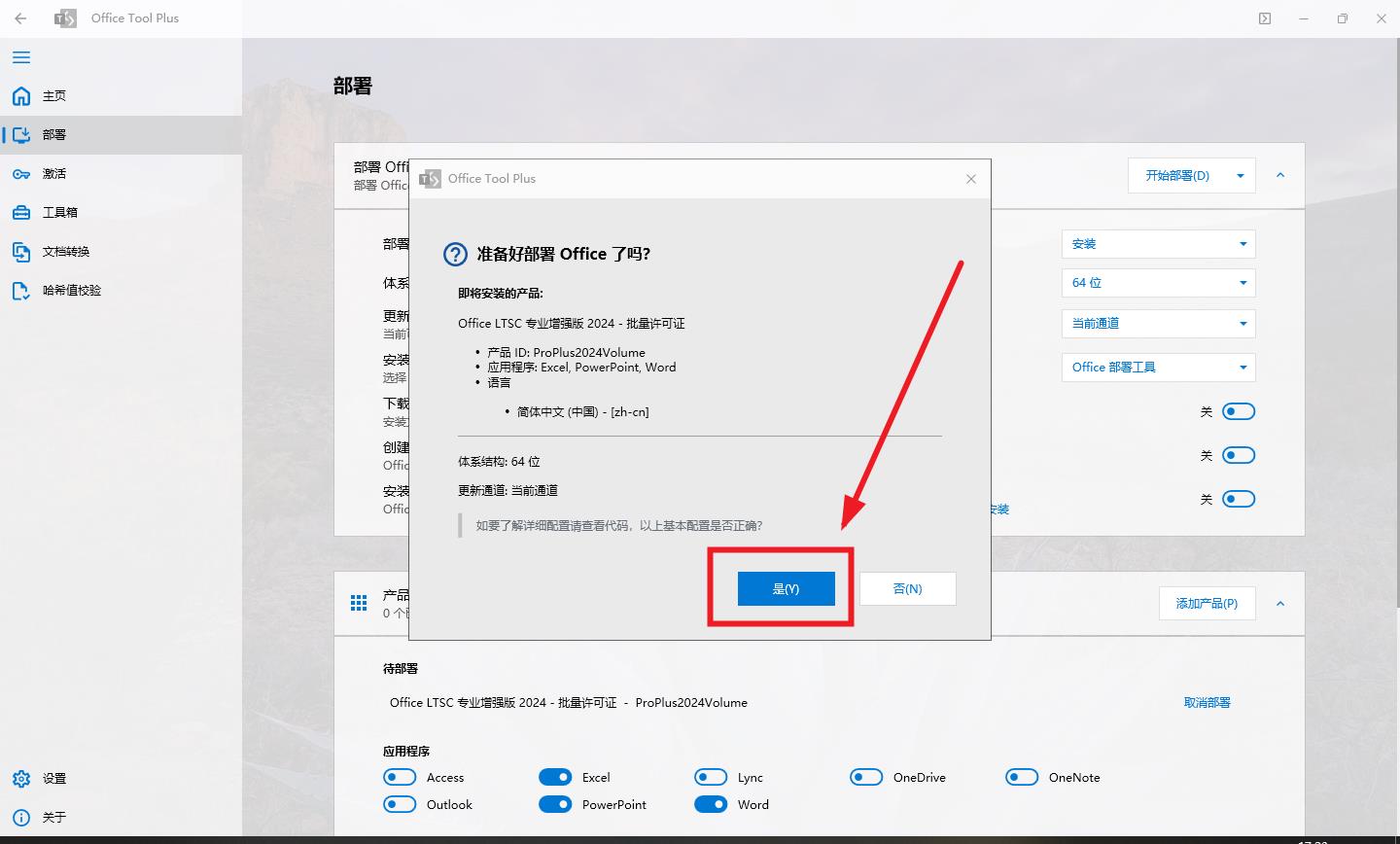This screenshot has height=844, width=1400.
Task: Open the hamburger navigation menu
Action: [20, 57]
